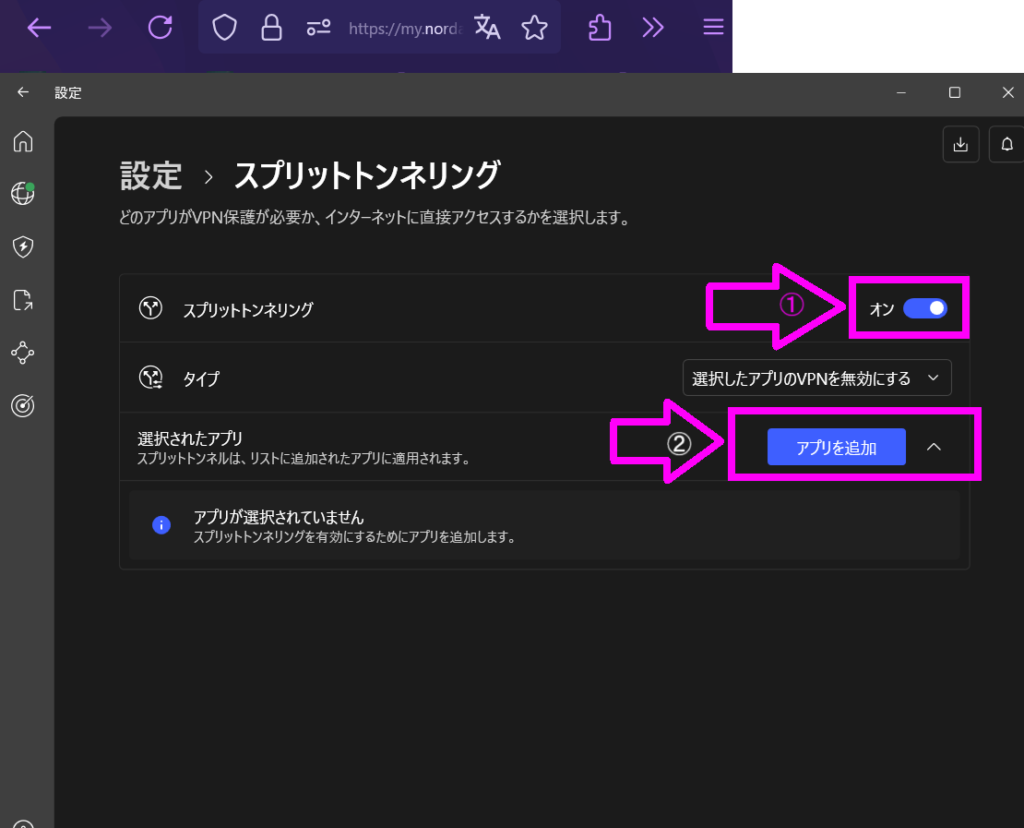This screenshot has height=828, width=1024.
Task: Open the browser hamburger menu
Action: pyautogui.click(x=713, y=27)
